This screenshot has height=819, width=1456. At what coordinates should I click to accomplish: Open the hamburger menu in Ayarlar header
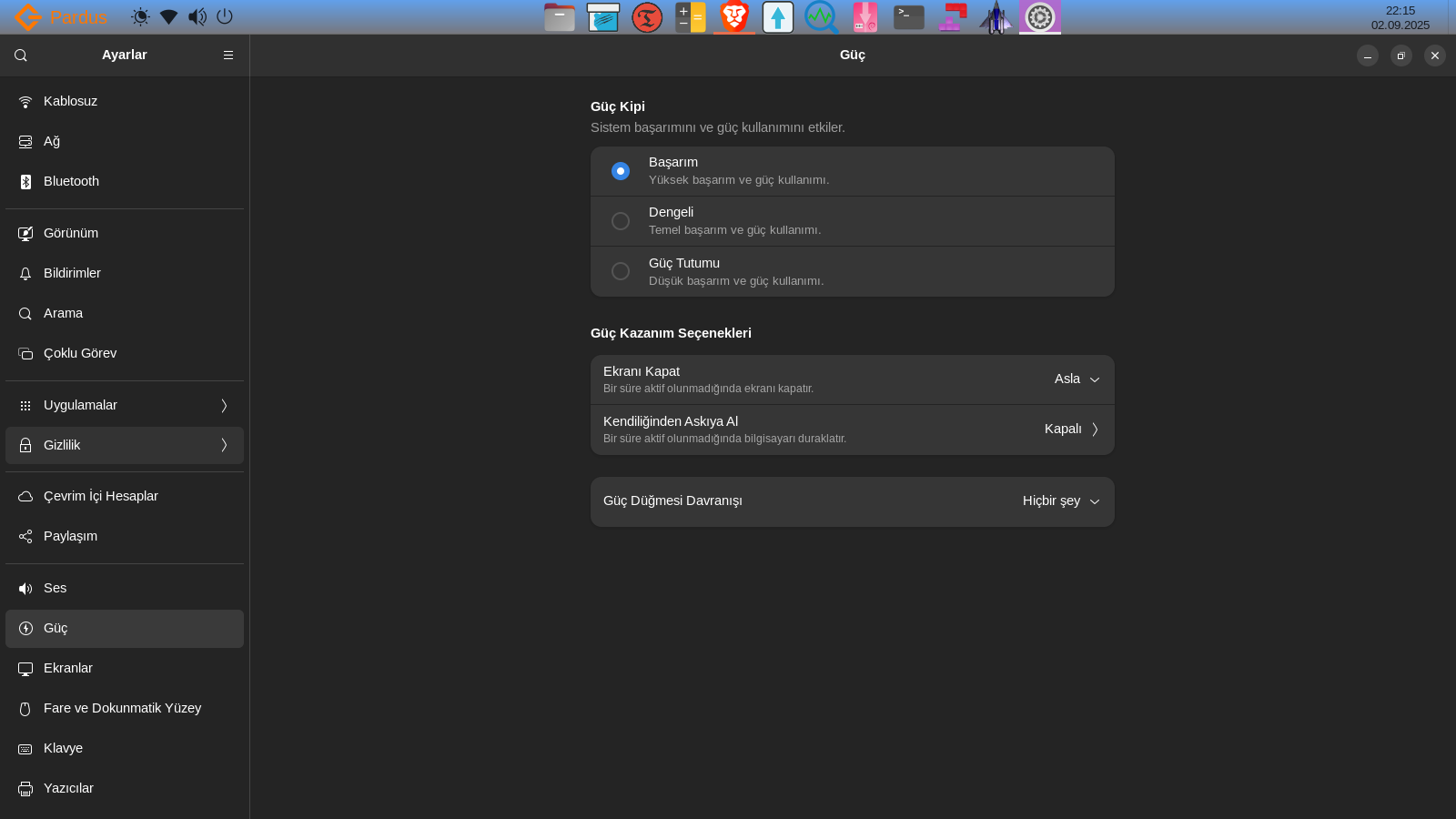point(228,56)
